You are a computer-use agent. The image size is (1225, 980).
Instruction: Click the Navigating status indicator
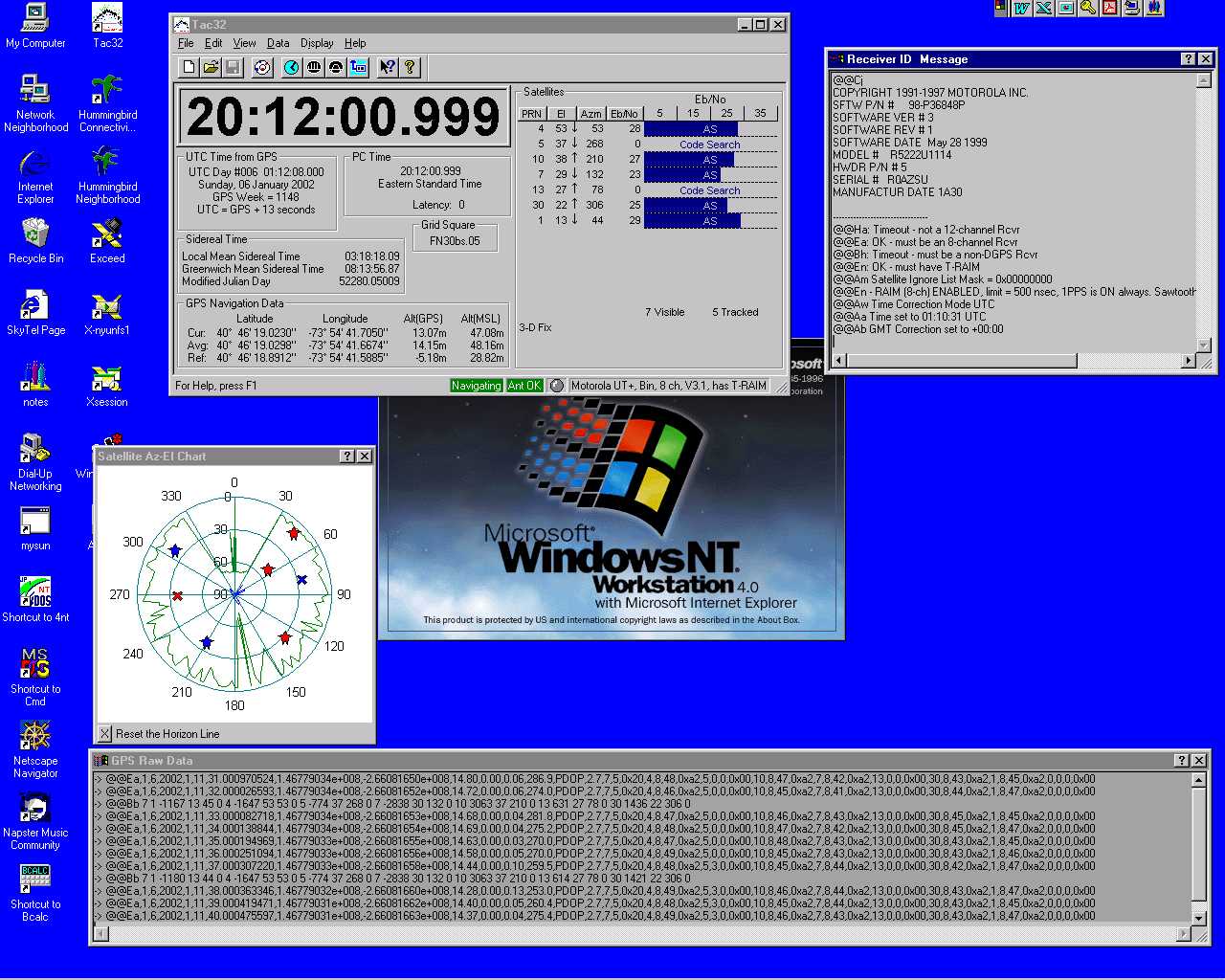point(476,386)
